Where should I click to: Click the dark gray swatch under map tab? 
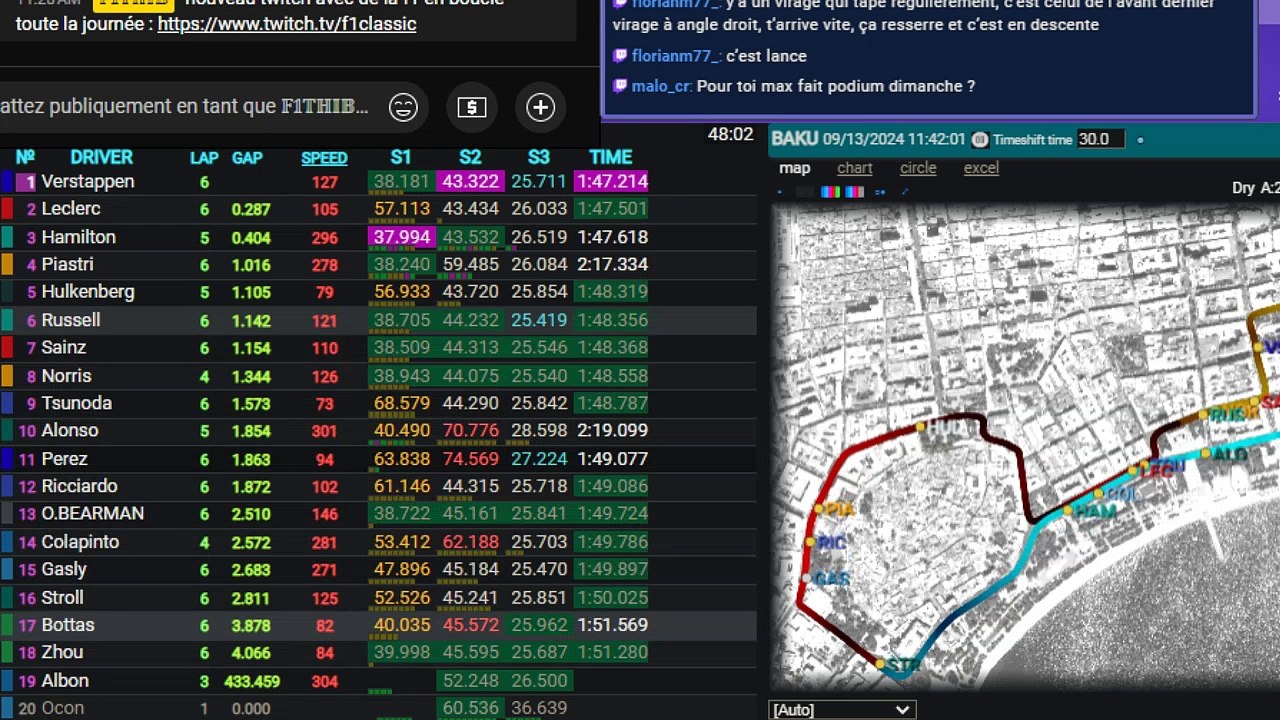click(804, 192)
